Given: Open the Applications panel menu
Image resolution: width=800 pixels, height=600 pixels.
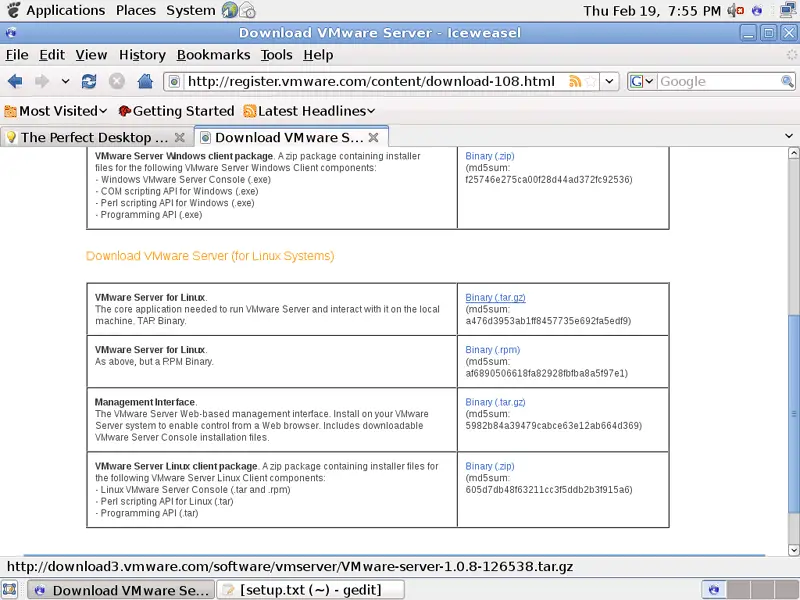Looking at the screenshot, I should pos(66,10).
